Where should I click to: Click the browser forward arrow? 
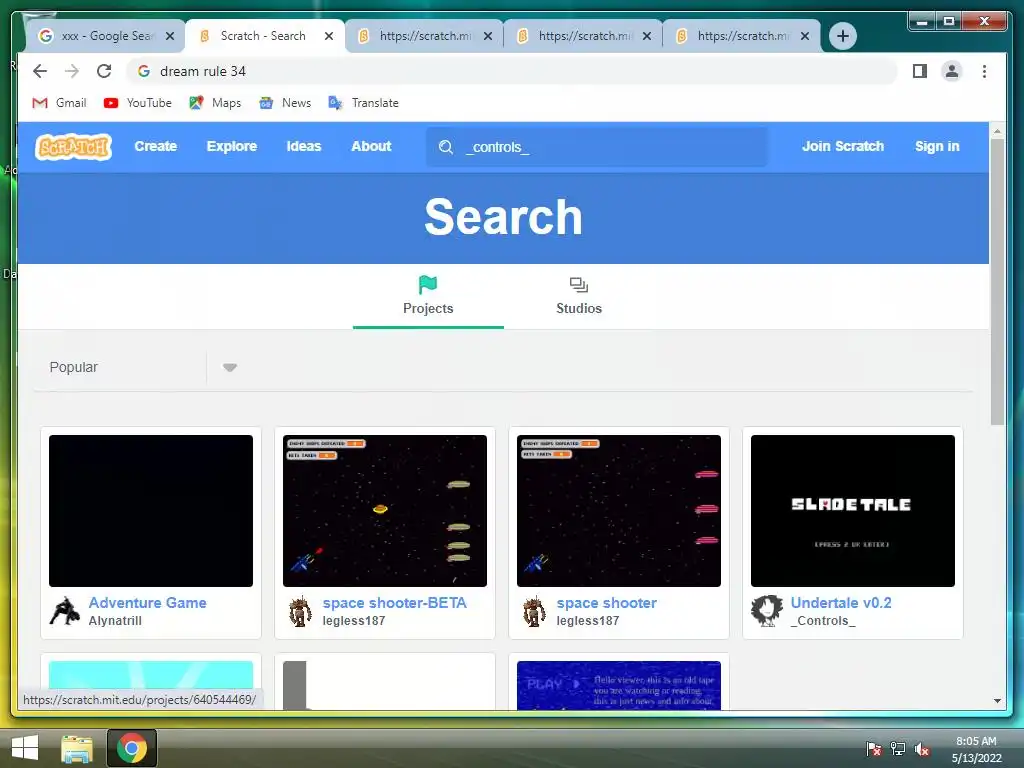point(72,71)
